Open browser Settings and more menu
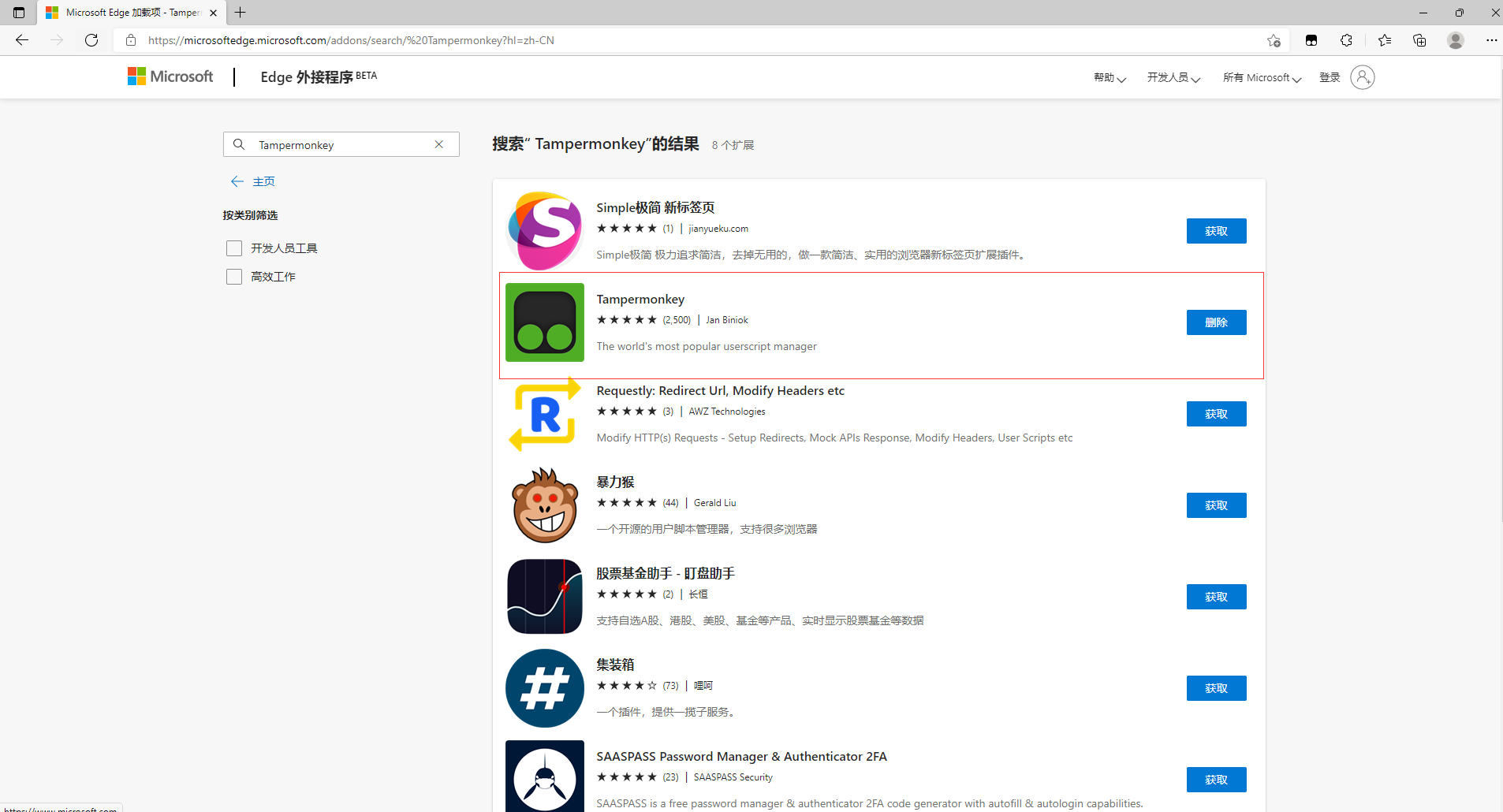 pos(1491,40)
